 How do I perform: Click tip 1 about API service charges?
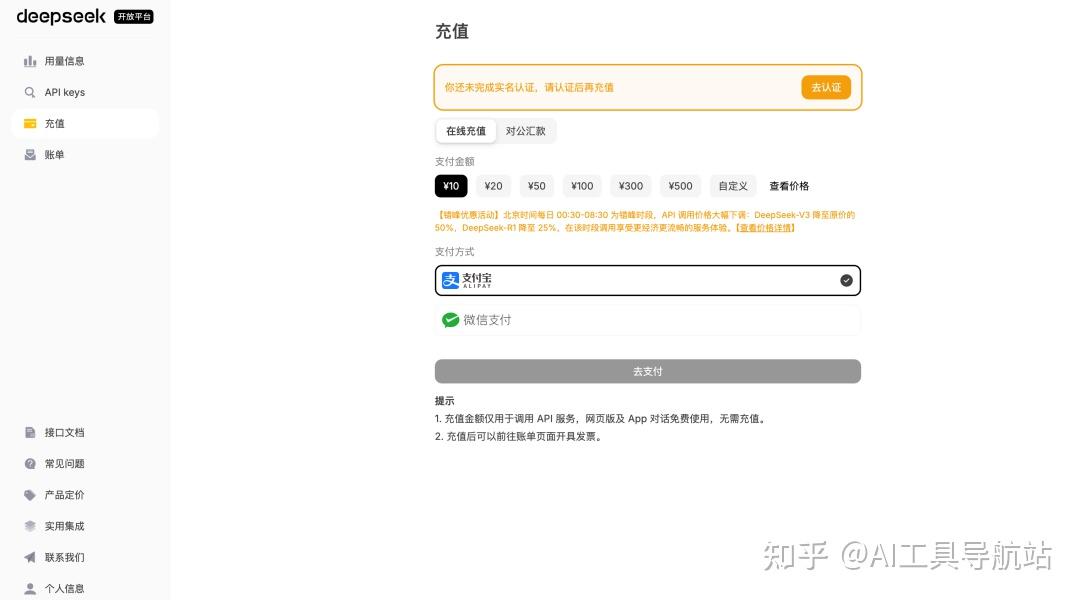[x=601, y=419]
